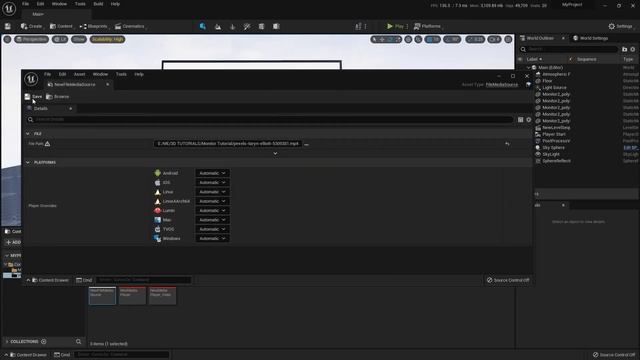Close the NewFileMediaSource tab

[x=108, y=84]
